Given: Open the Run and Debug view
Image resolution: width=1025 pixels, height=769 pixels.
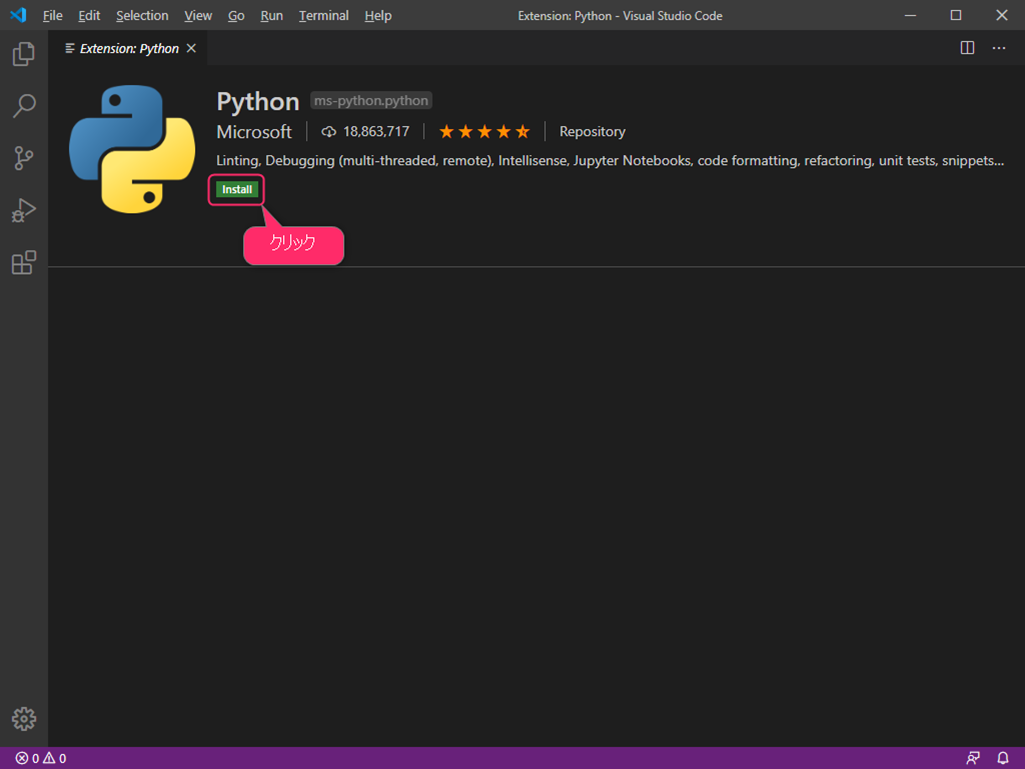Looking at the screenshot, I should (x=24, y=211).
